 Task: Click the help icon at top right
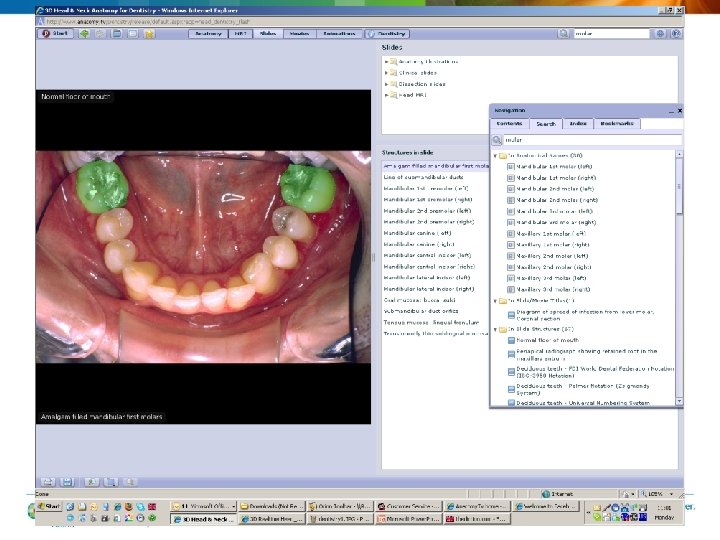[675, 34]
